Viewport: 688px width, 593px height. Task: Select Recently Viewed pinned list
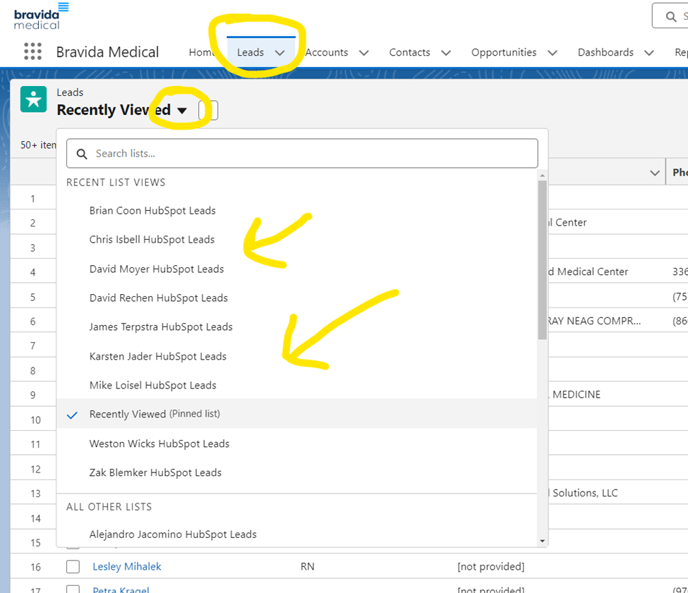pyautogui.click(x=297, y=414)
